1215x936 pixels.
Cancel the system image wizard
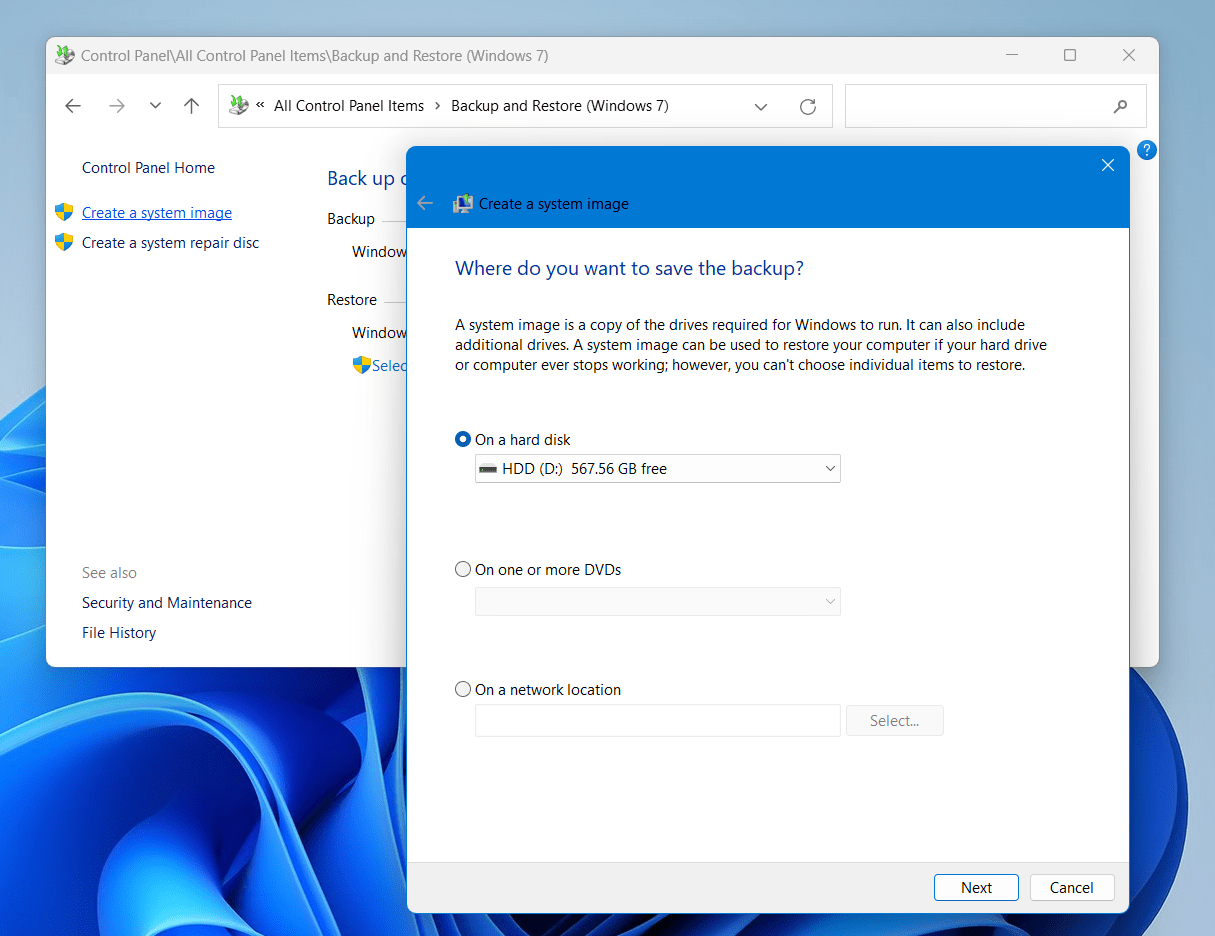click(1071, 888)
